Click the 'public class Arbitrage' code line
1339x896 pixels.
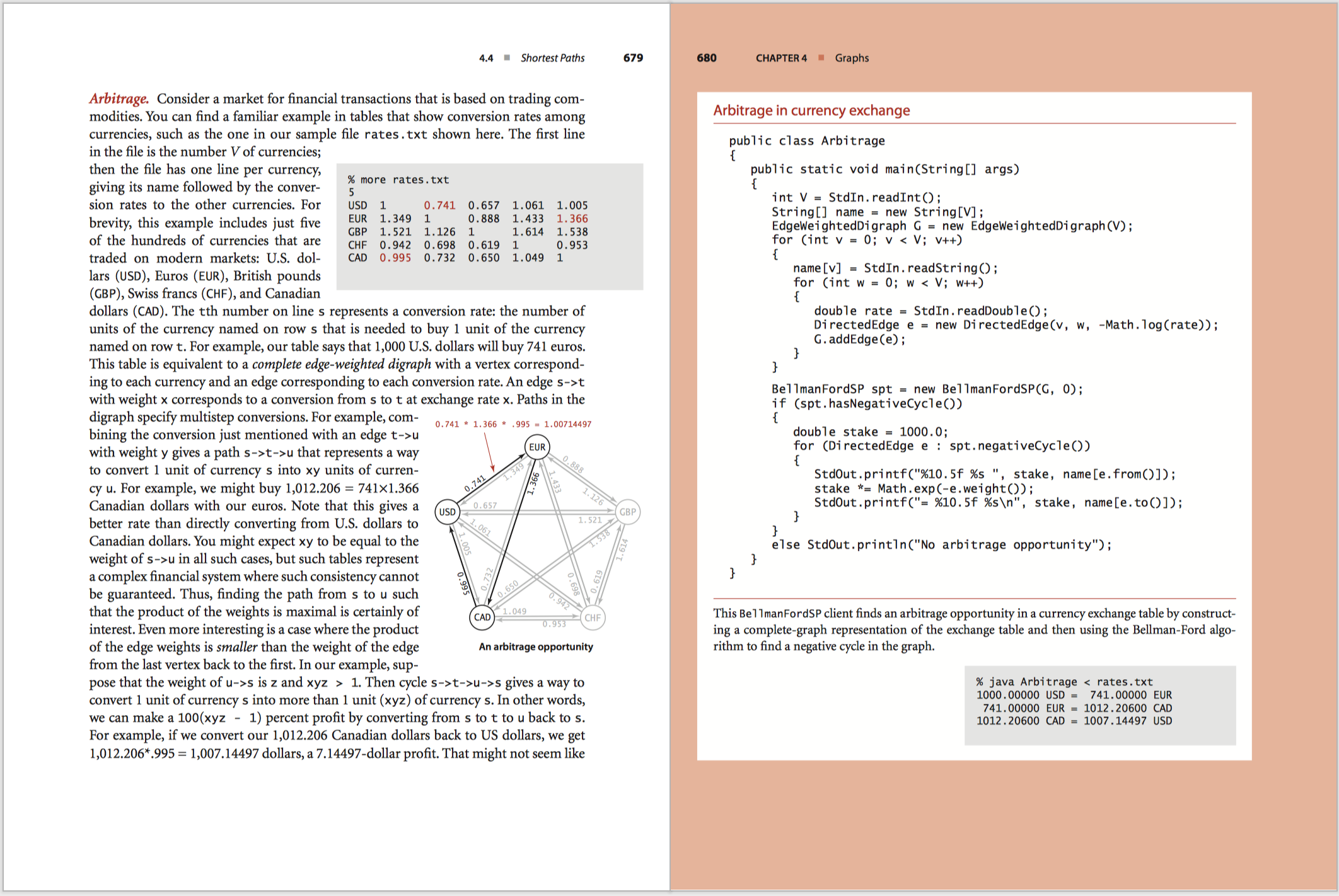[807, 141]
